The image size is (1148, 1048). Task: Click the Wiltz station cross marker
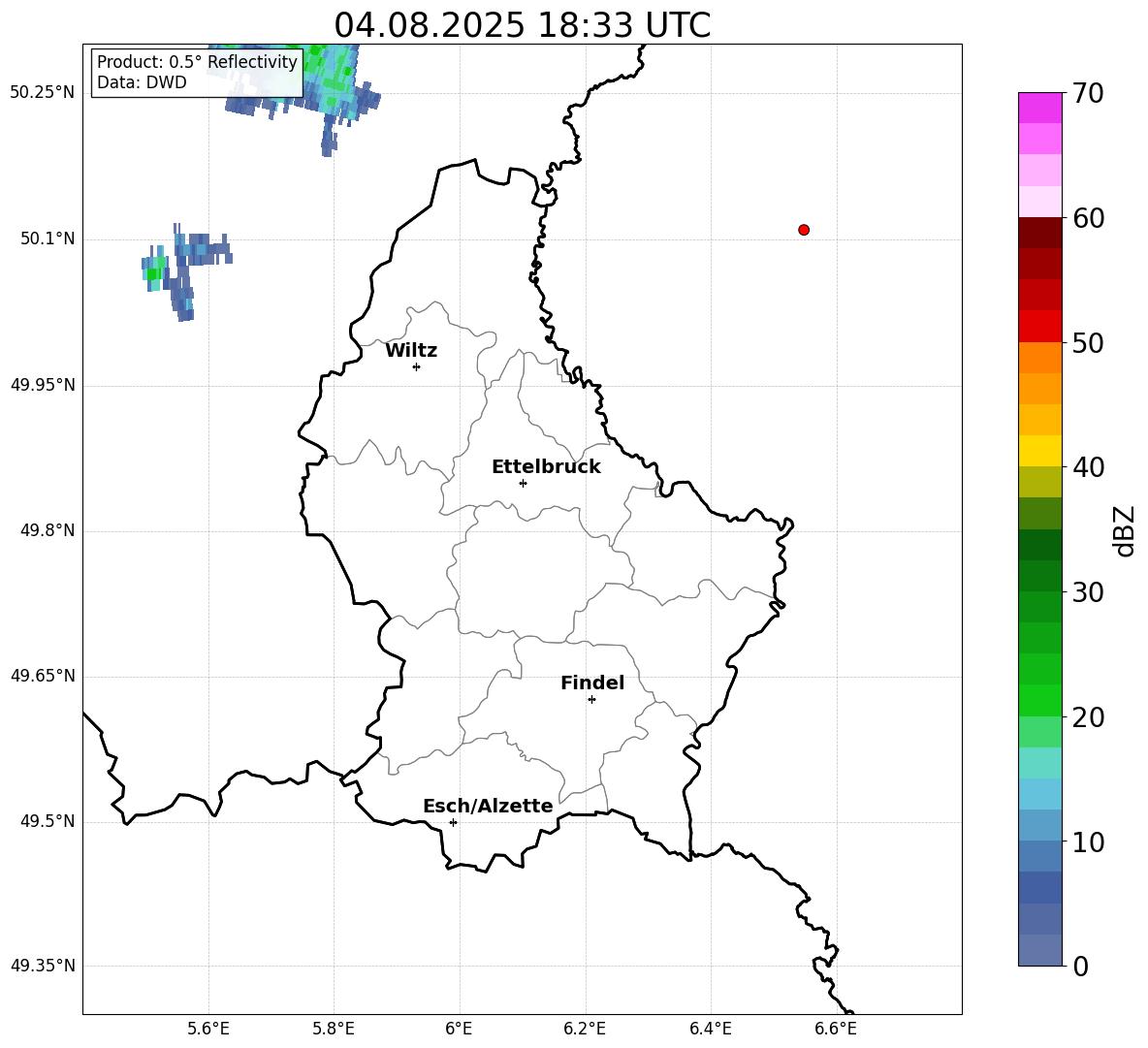pos(416,366)
